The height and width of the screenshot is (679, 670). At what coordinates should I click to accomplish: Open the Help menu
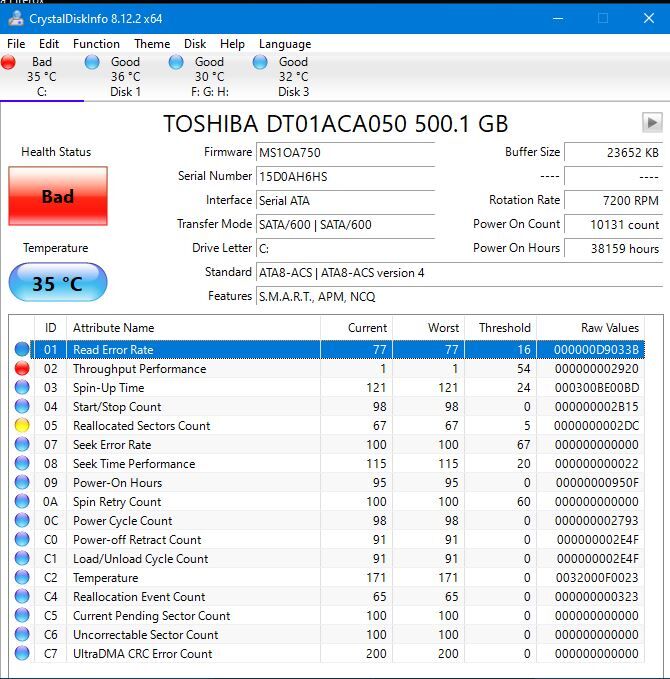[x=232, y=44]
